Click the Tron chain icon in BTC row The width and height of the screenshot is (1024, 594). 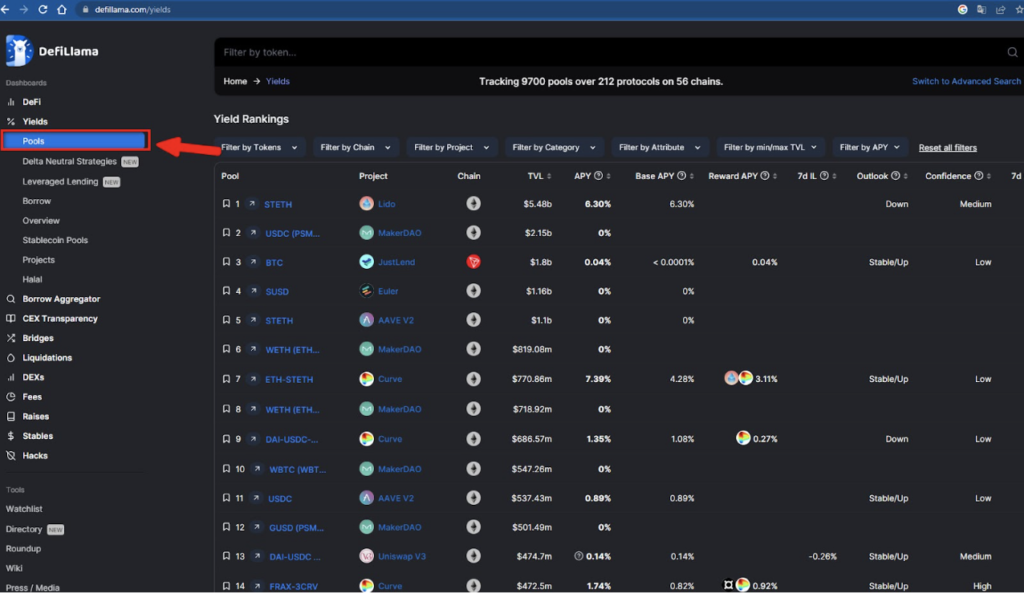473,262
